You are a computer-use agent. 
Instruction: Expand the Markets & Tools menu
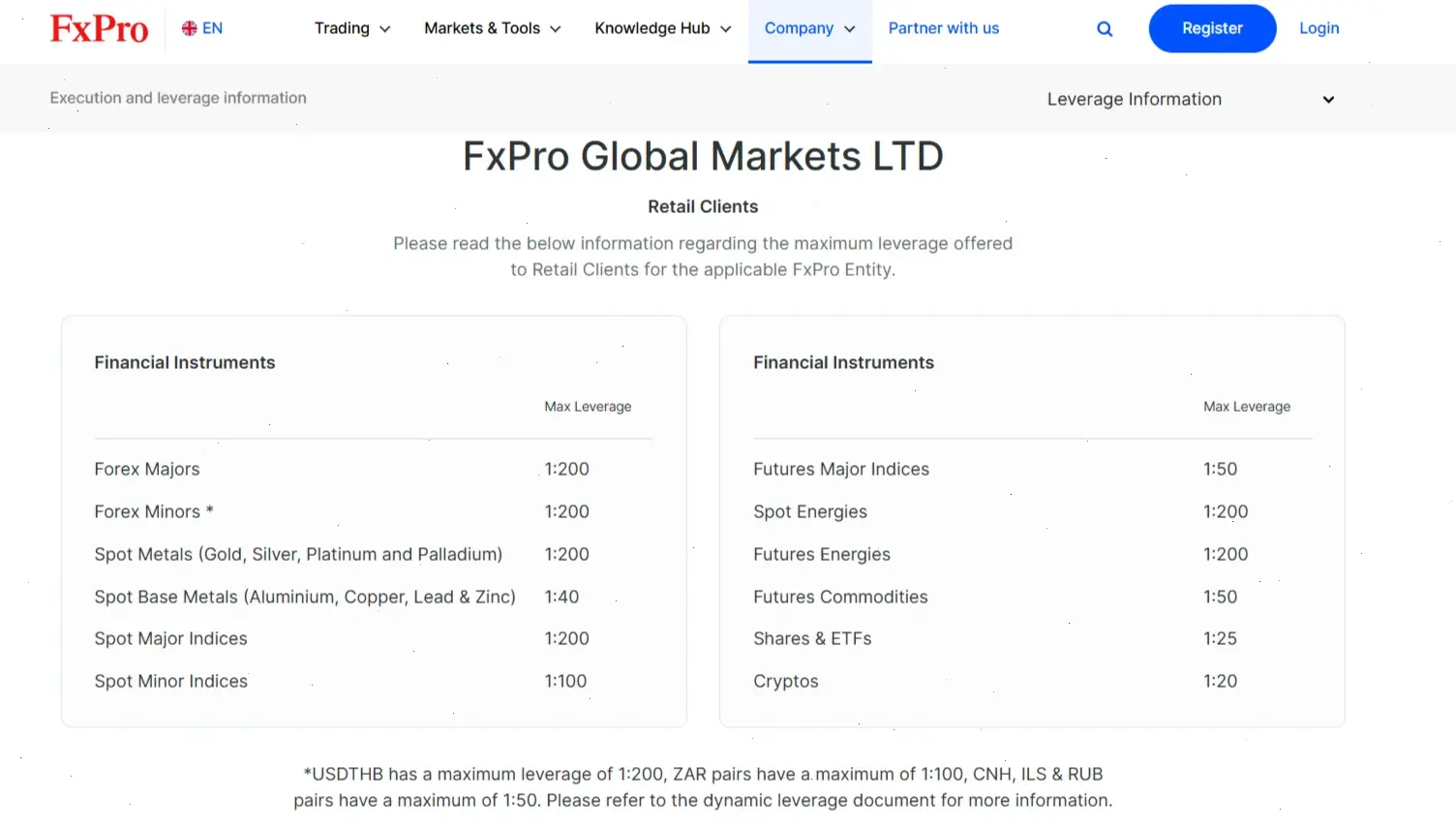(x=492, y=28)
